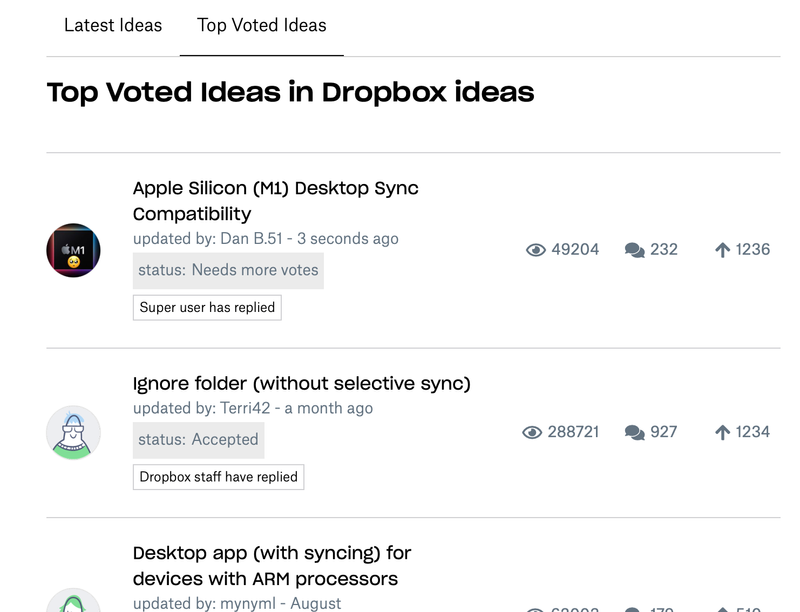Click the M1 chip avatar thumbnail
Viewport: 800px width, 612px height.
73,250
